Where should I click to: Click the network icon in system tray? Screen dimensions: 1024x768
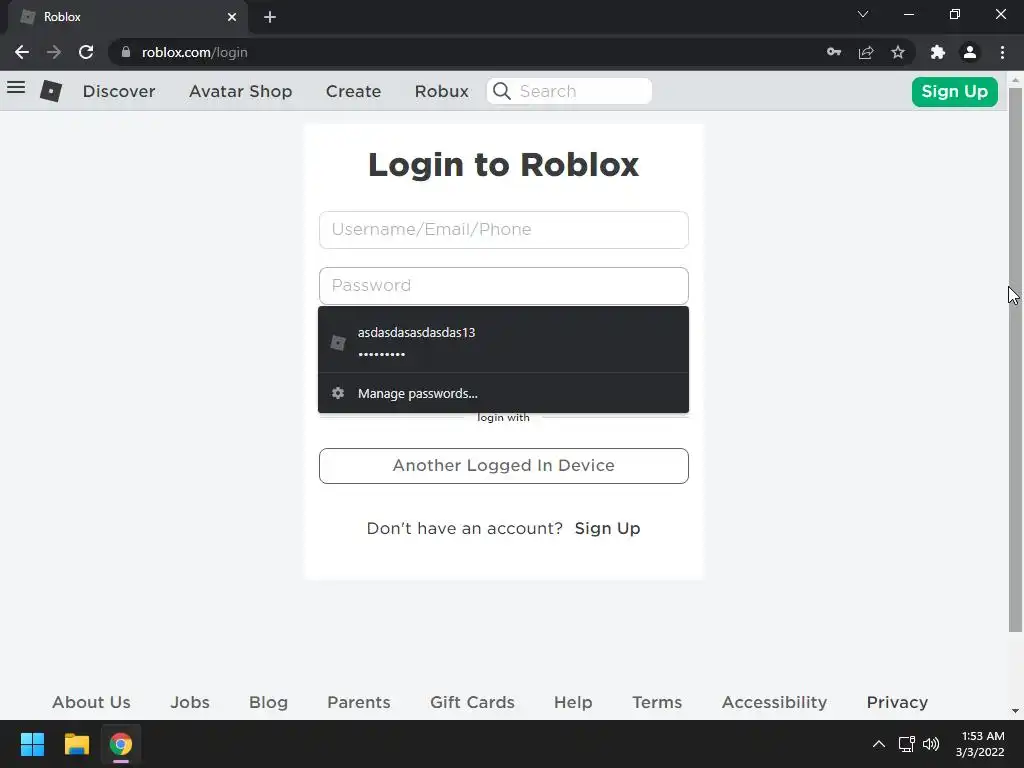tap(906, 744)
